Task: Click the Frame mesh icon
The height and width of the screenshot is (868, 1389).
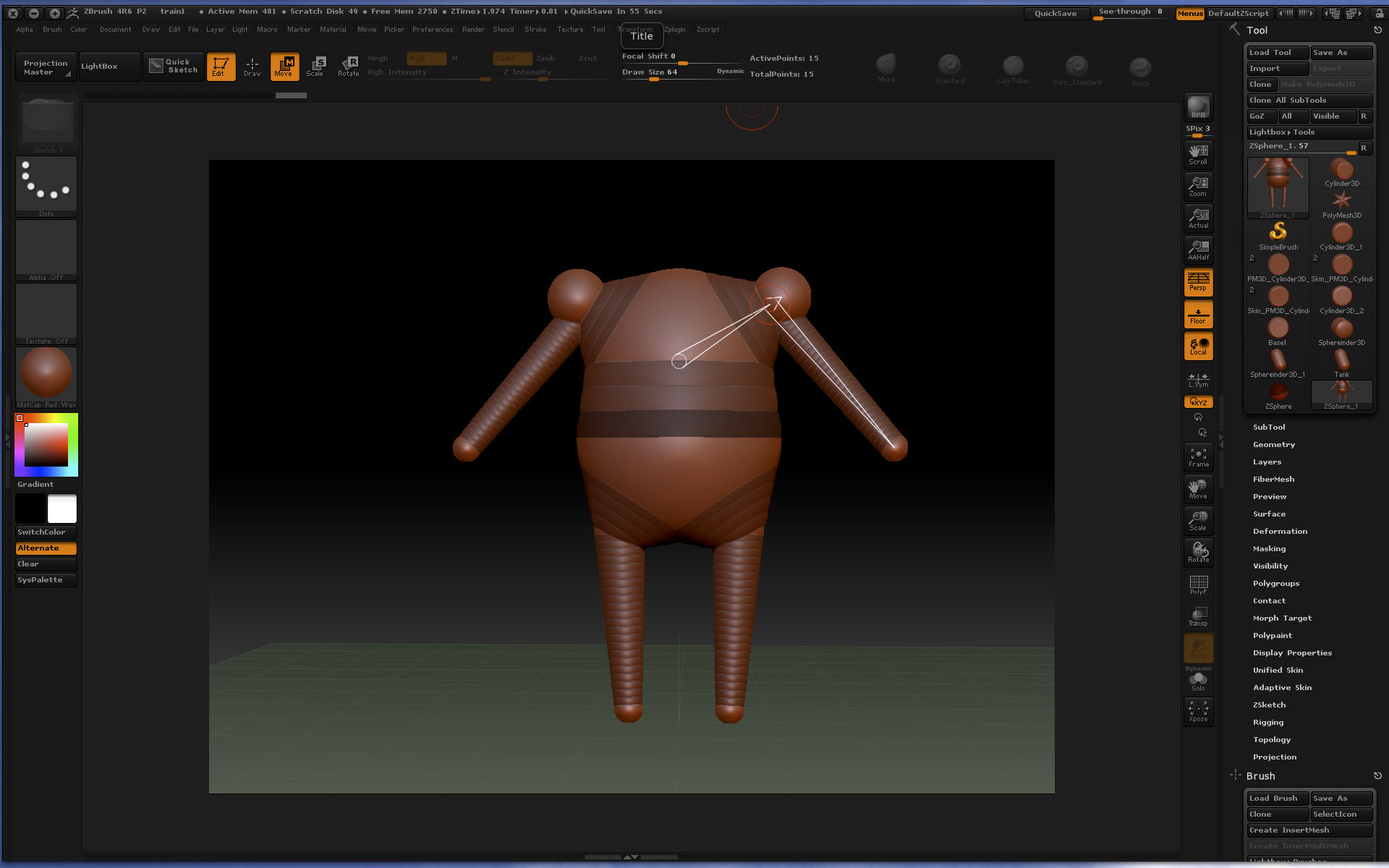Action: (x=1198, y=456)
